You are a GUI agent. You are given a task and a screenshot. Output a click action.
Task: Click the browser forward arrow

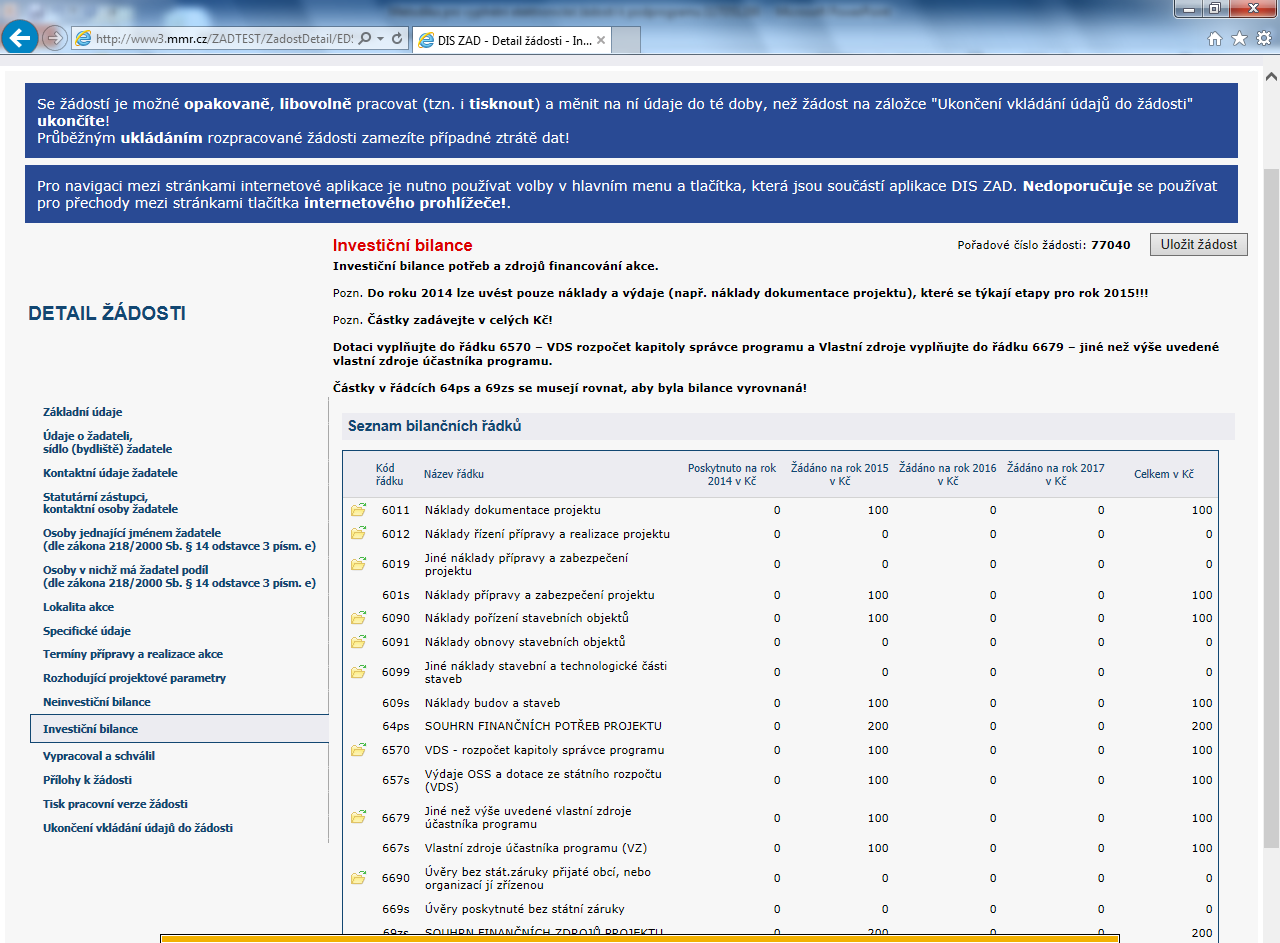[55, 38]
